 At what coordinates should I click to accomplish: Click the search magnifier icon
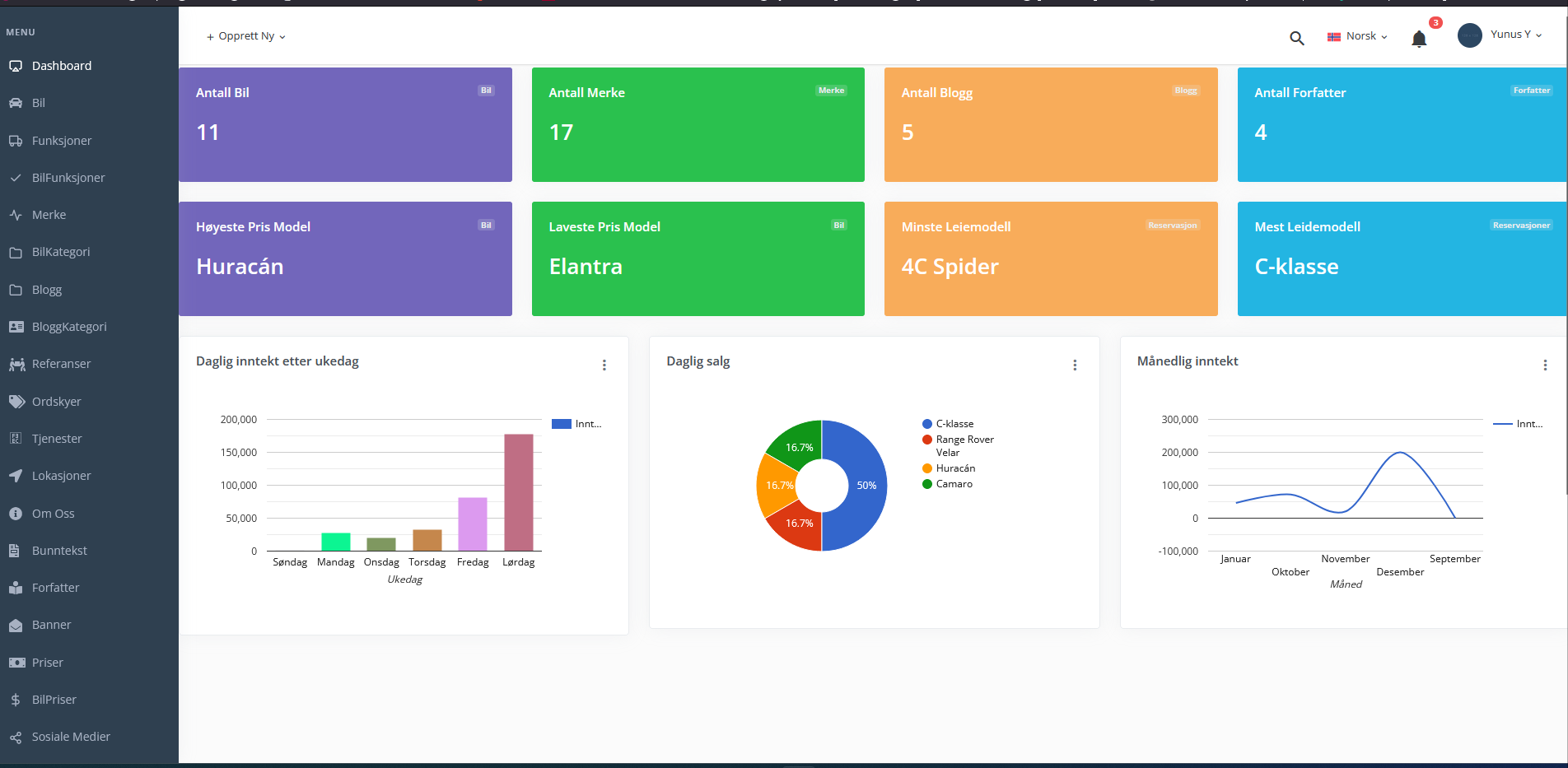(1296, 38)
